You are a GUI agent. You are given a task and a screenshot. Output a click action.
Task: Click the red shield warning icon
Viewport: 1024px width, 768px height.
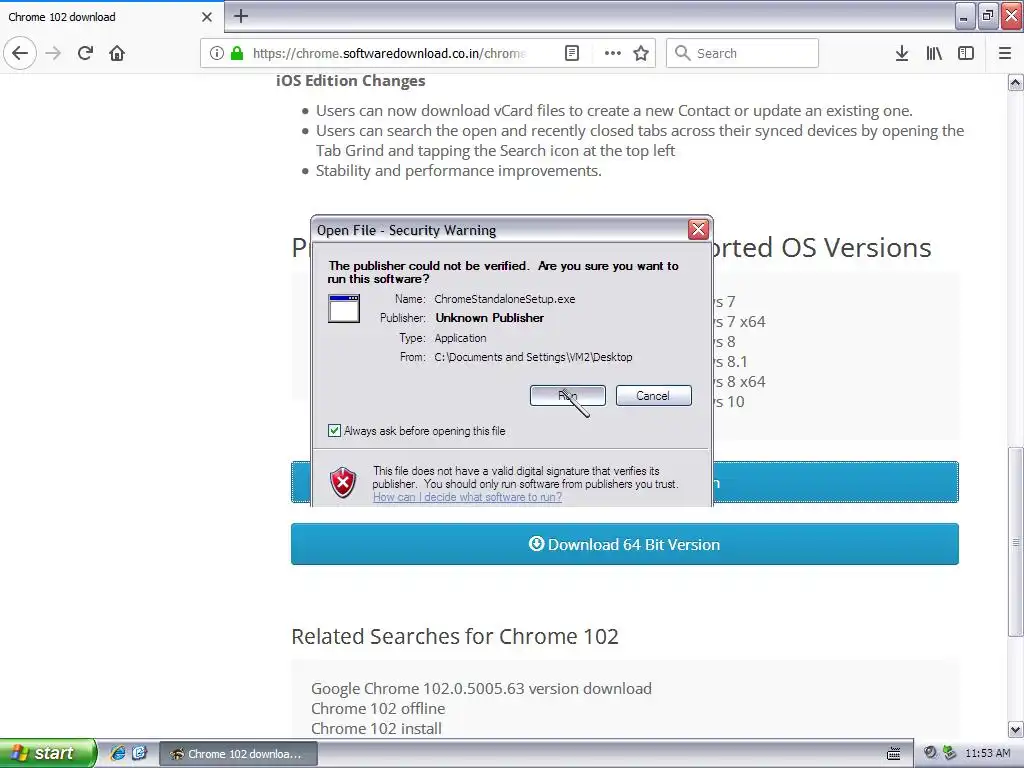click(x=343, y=483)
